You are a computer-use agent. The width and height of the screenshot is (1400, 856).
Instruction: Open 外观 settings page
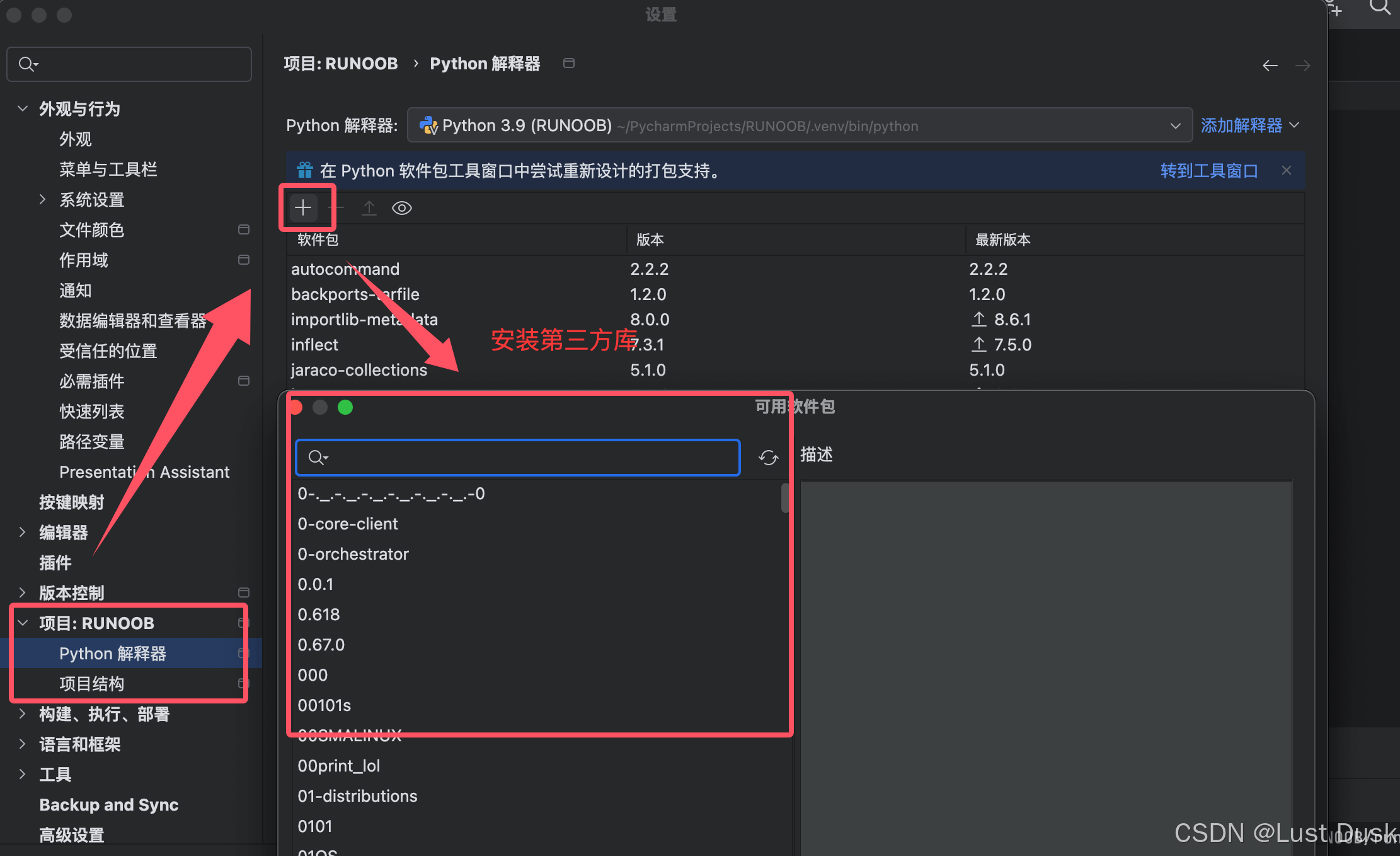tap(76, 139)
